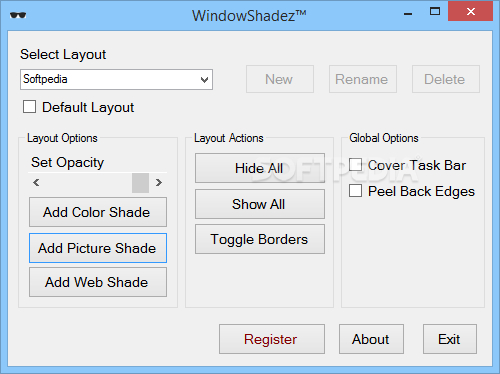
Task: Close the WindowShadez window
Action: coord(471,12)
